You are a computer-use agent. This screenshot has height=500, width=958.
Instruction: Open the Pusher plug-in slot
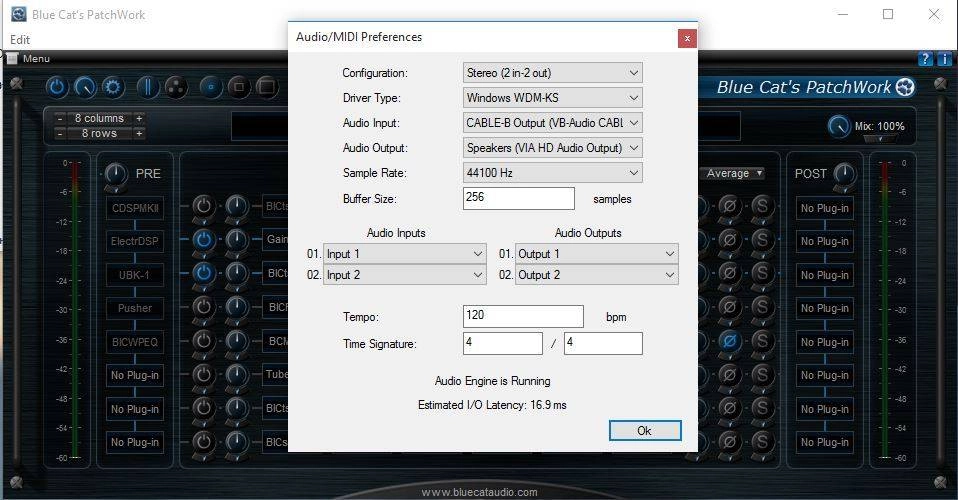[x=135, y=308]
